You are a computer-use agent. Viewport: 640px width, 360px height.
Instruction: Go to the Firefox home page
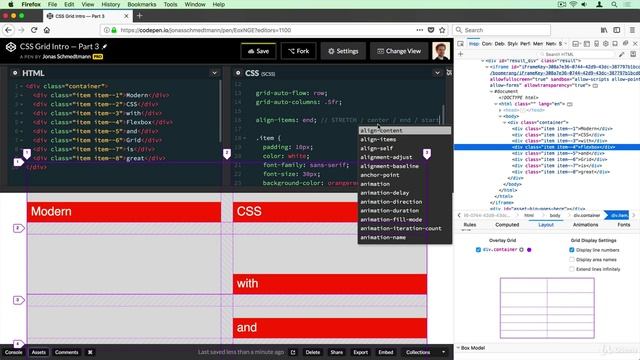pyautogui.click(x=47, y=30)
